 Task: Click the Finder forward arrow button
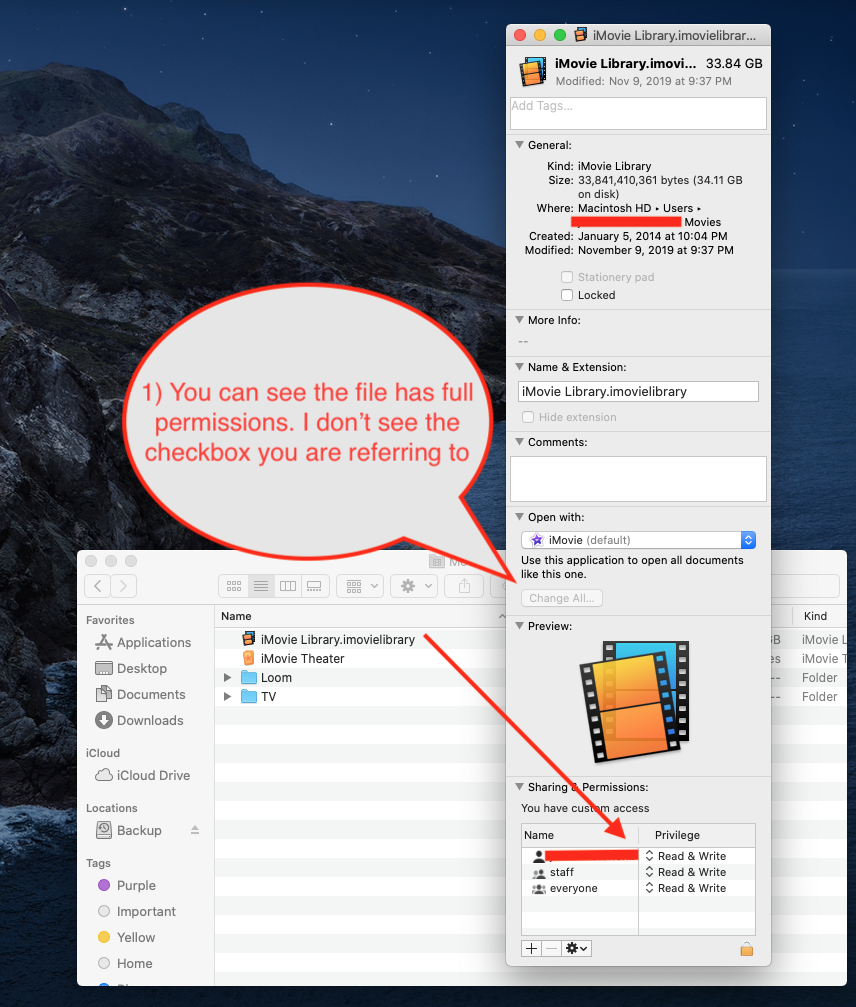(x=123, y=586)
